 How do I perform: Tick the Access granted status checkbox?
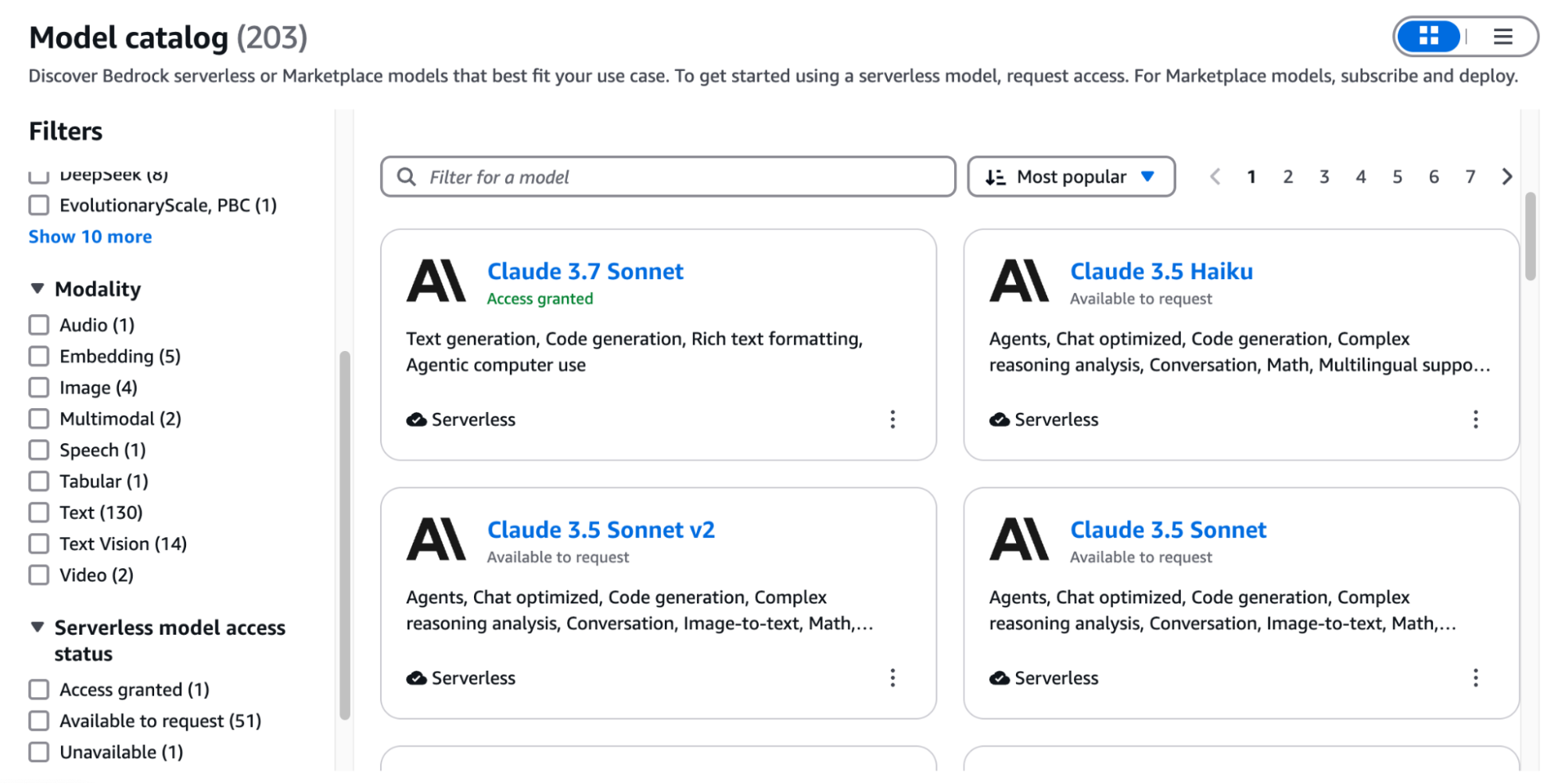click(x=39, y=689)
